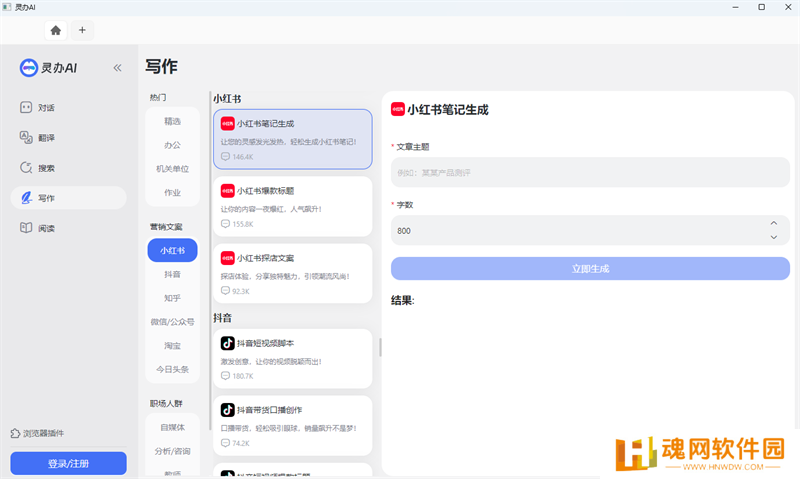Click the 写作 pen icon
This screenshot has width=800, height=479.
(x=26, y=197)
